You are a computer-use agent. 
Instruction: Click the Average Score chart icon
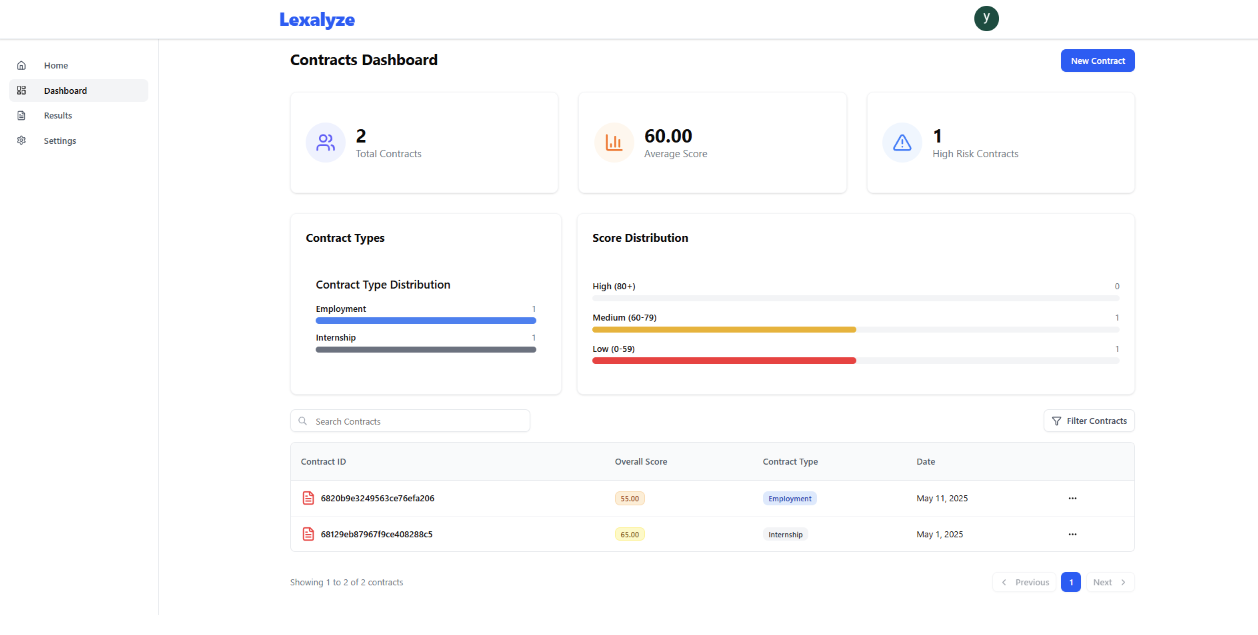pos(614,142)
